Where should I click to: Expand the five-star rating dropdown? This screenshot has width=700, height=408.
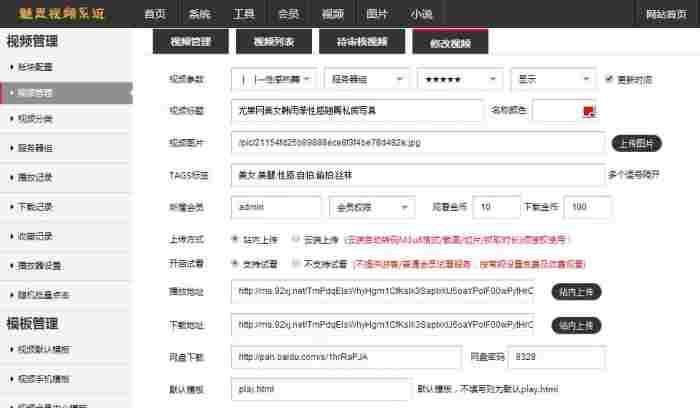(x=458, y=78)
